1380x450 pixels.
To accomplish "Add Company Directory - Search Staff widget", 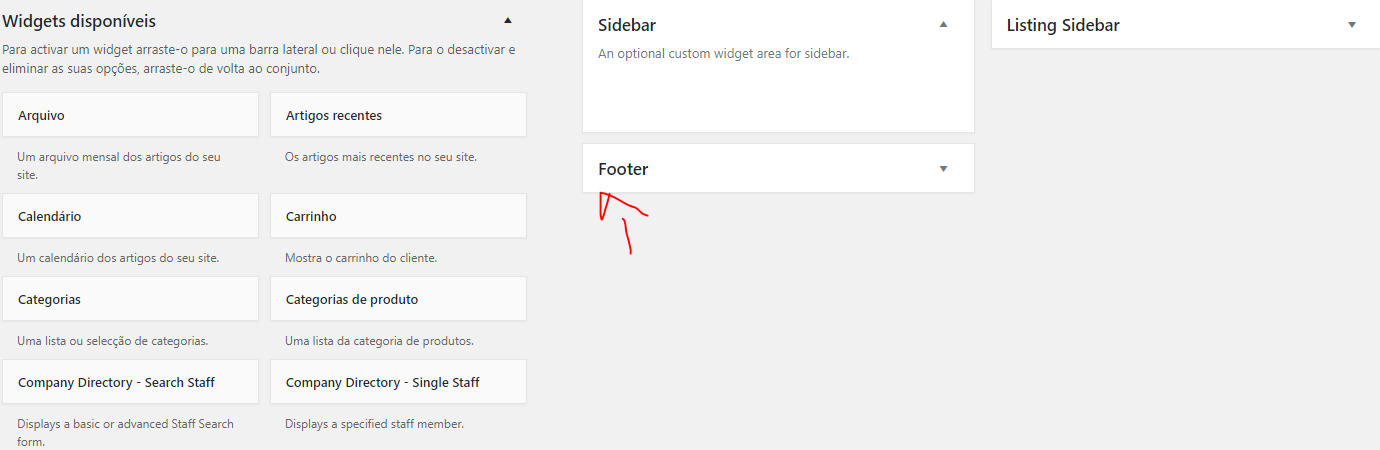I will pos(131,382).
